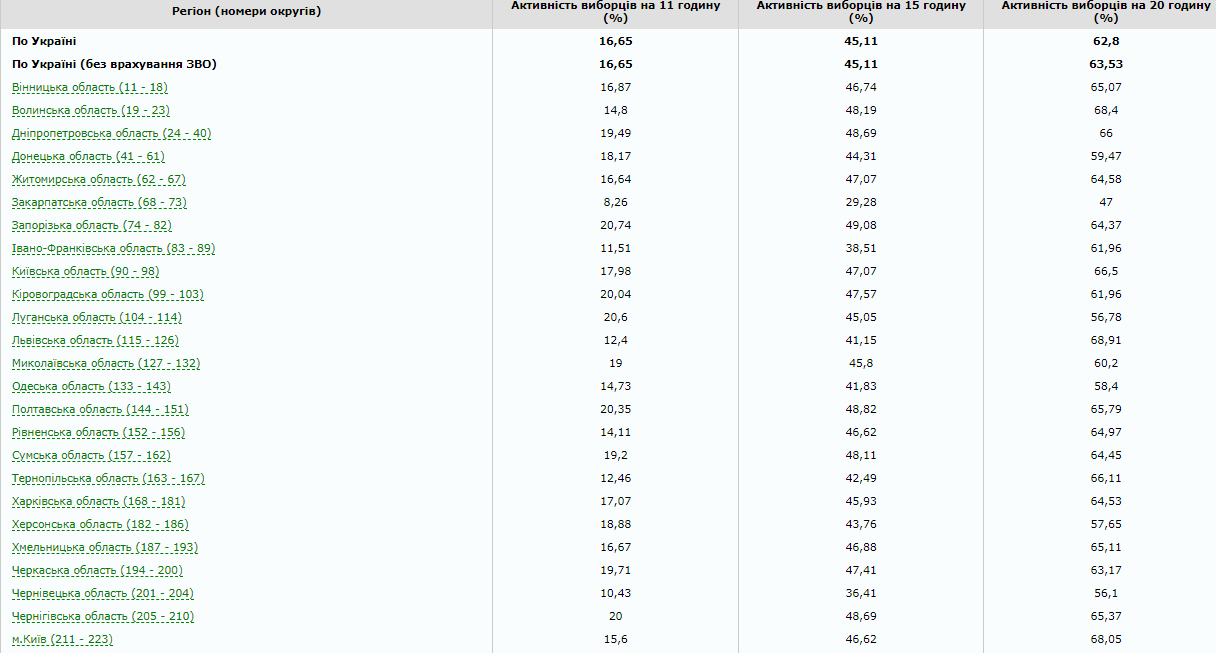Open Полтавська область (144 - 151) link
1216x653 pixels.
click(x=100, y=409)
